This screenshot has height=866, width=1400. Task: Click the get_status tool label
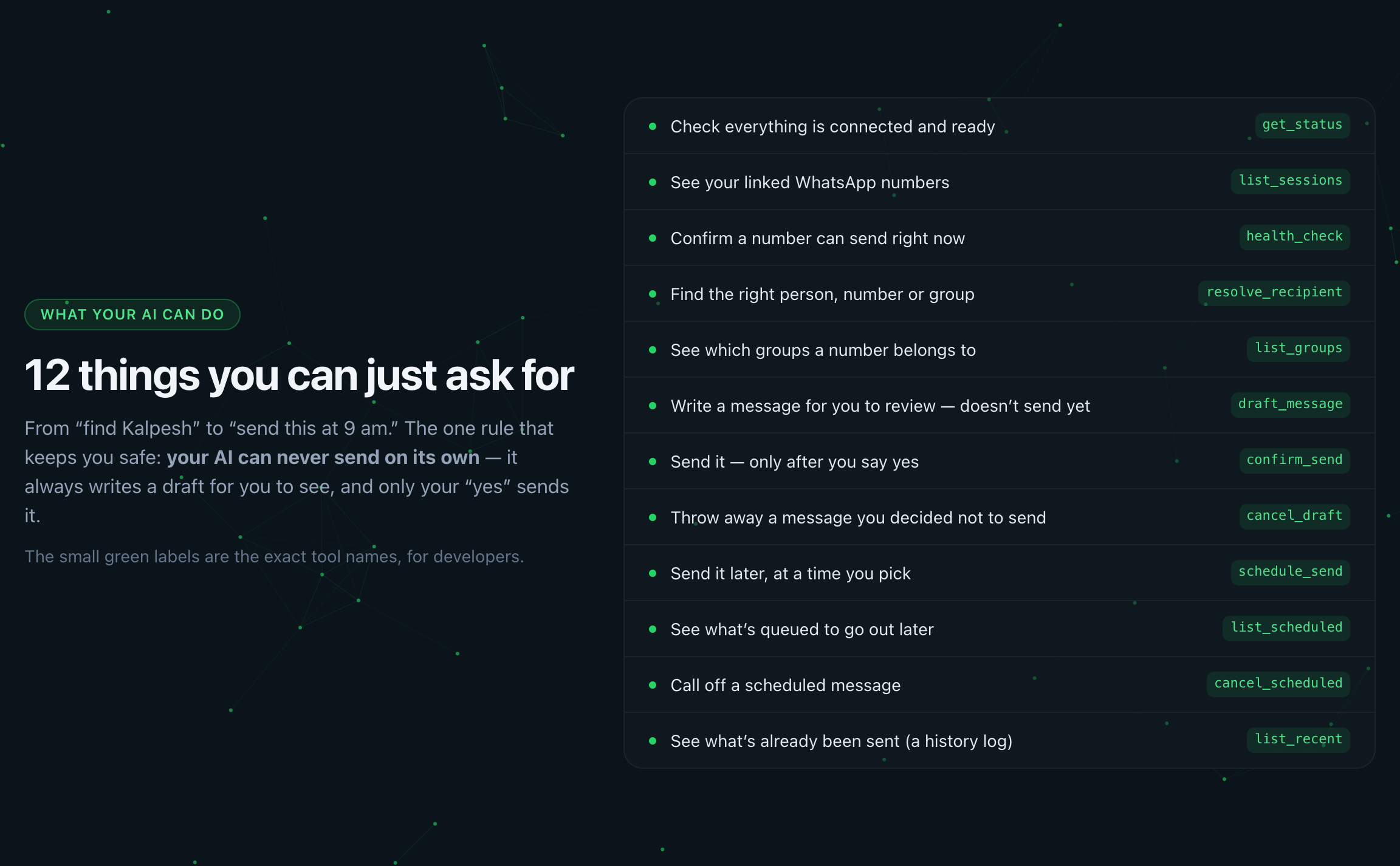[x=1302, y=125]
